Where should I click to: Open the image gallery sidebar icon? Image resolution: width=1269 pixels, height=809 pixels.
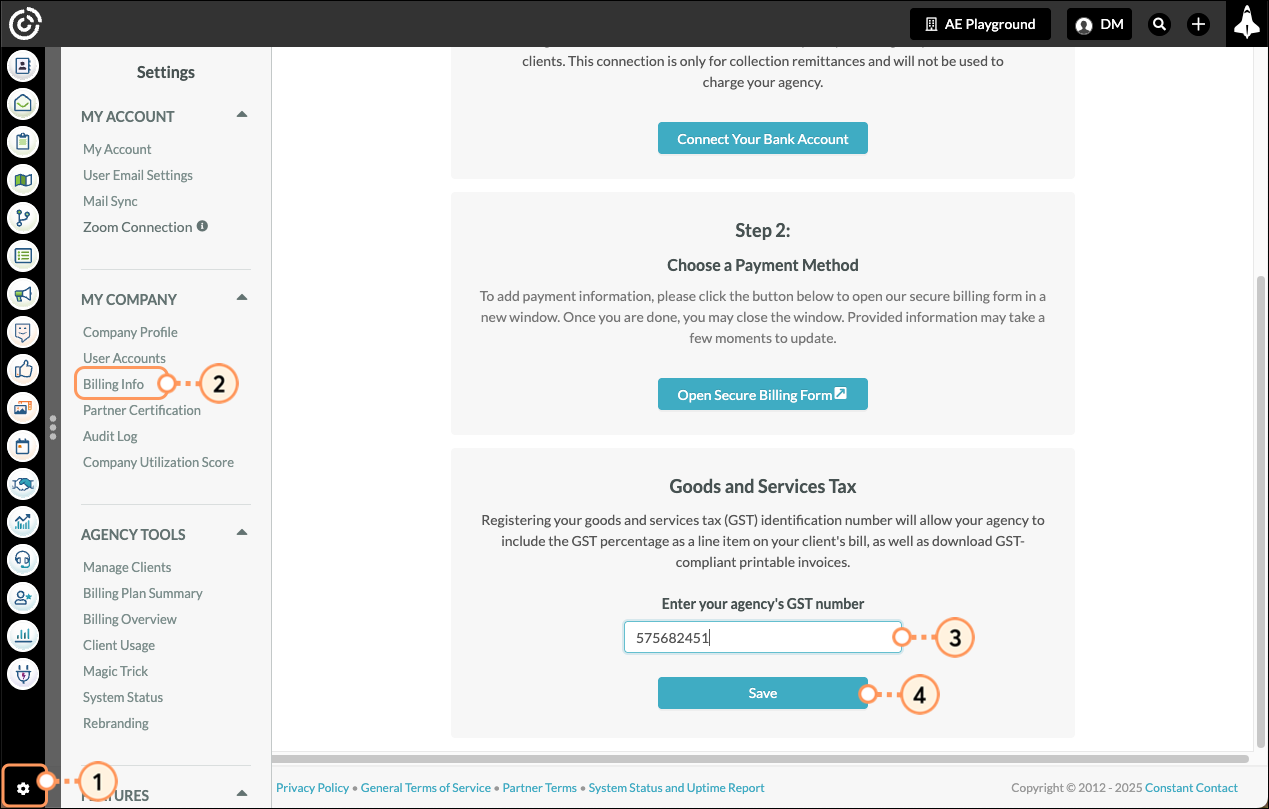click(x=23, y=408)
